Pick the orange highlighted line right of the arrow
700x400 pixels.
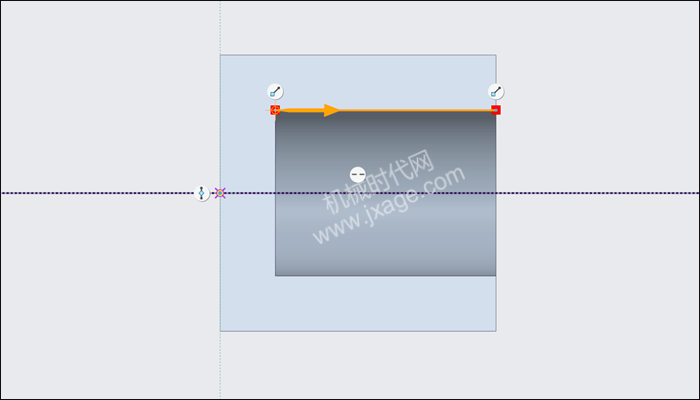[x=415, y=110]
